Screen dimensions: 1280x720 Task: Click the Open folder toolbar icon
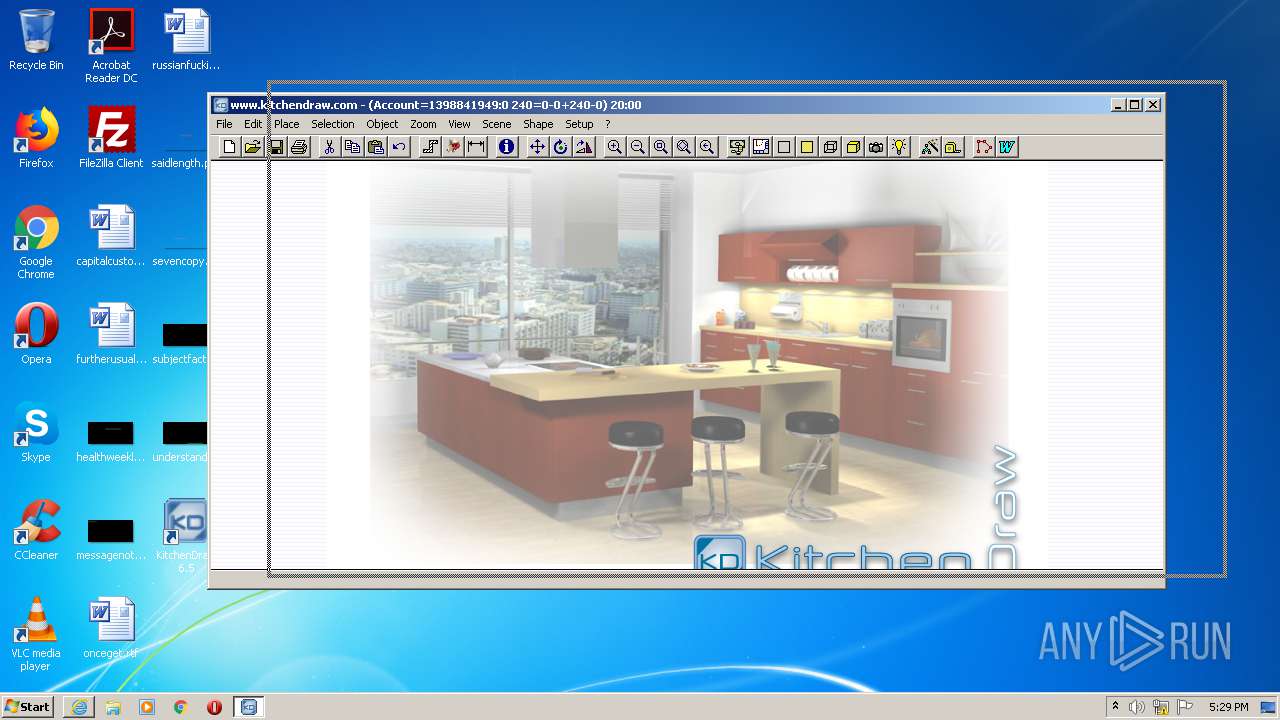click(253, 147)
